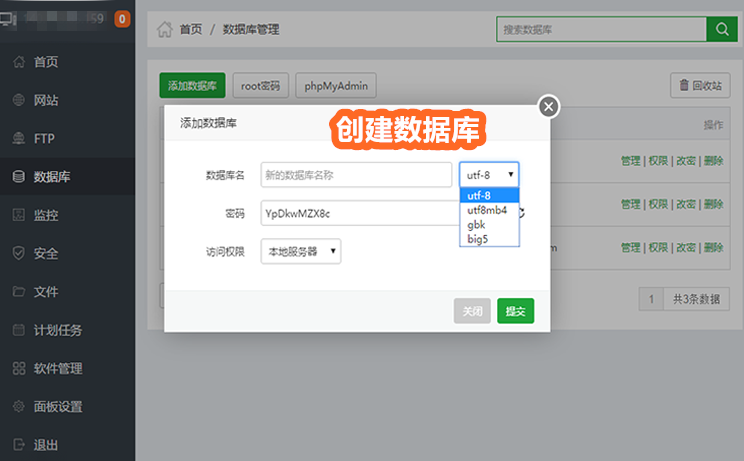This screenshot has height=461, width=744.
Task: Click the 回收站 recycle bin button
Action: [698, 86]
